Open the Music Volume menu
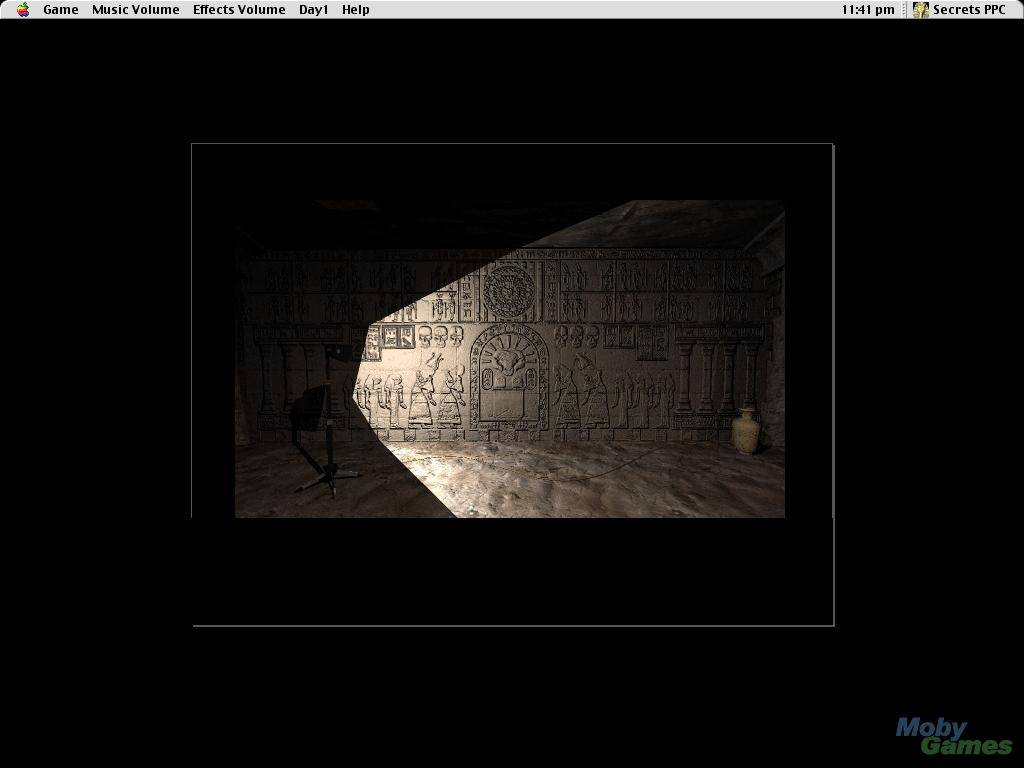Screen dimensions: 1024x768 pyautogui.click(x=135, y=9)
